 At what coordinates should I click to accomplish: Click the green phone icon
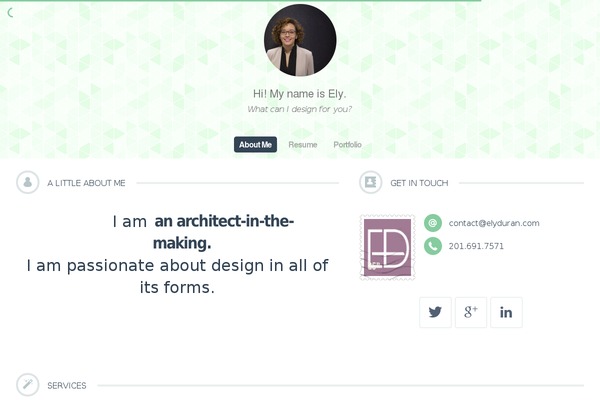pos(433,246)
